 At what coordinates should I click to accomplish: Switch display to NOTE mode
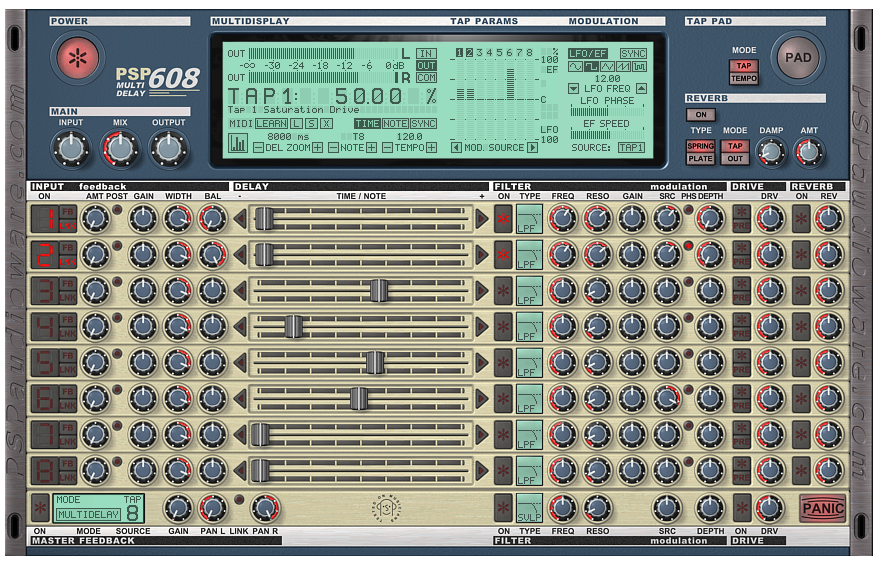click(x=395, y=124)
